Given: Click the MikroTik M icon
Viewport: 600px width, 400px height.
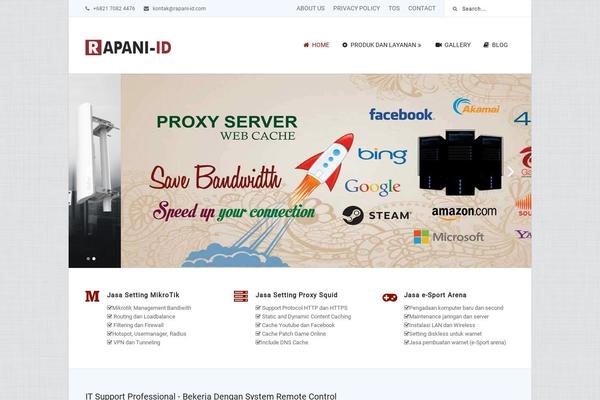Looking at the screenshot, I should click(x=92, y=296).
